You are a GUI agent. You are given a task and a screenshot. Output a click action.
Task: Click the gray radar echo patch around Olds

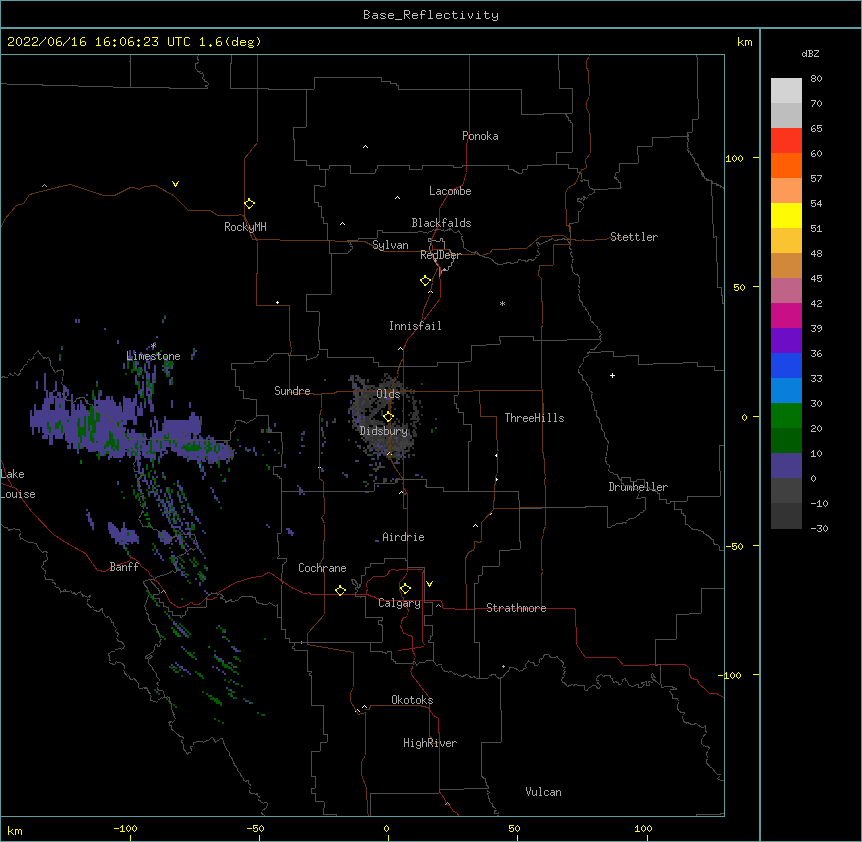click(385, 415)
